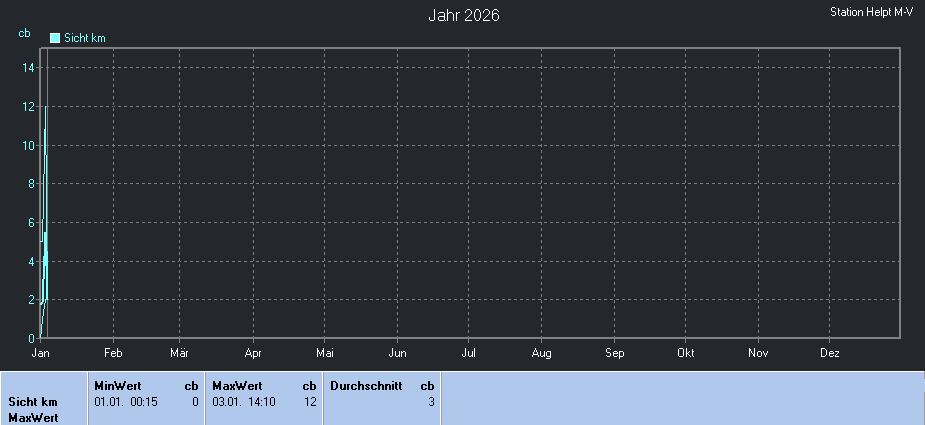This screenshot has width=925, height=425.
Task: Click the cyan Sicht km legend swatch
Action: (55, 38)
